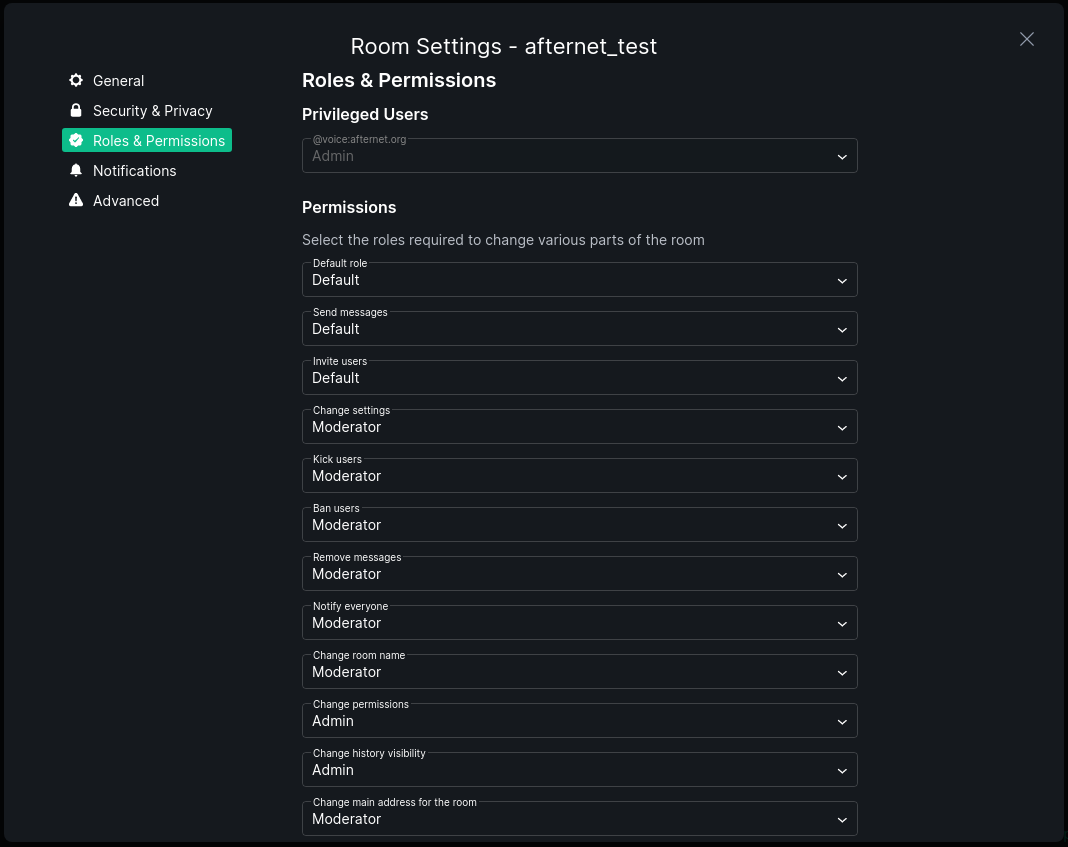Close the Room Settings dialog
This screenshot has width=1068, height=847.
(1026, 39)
